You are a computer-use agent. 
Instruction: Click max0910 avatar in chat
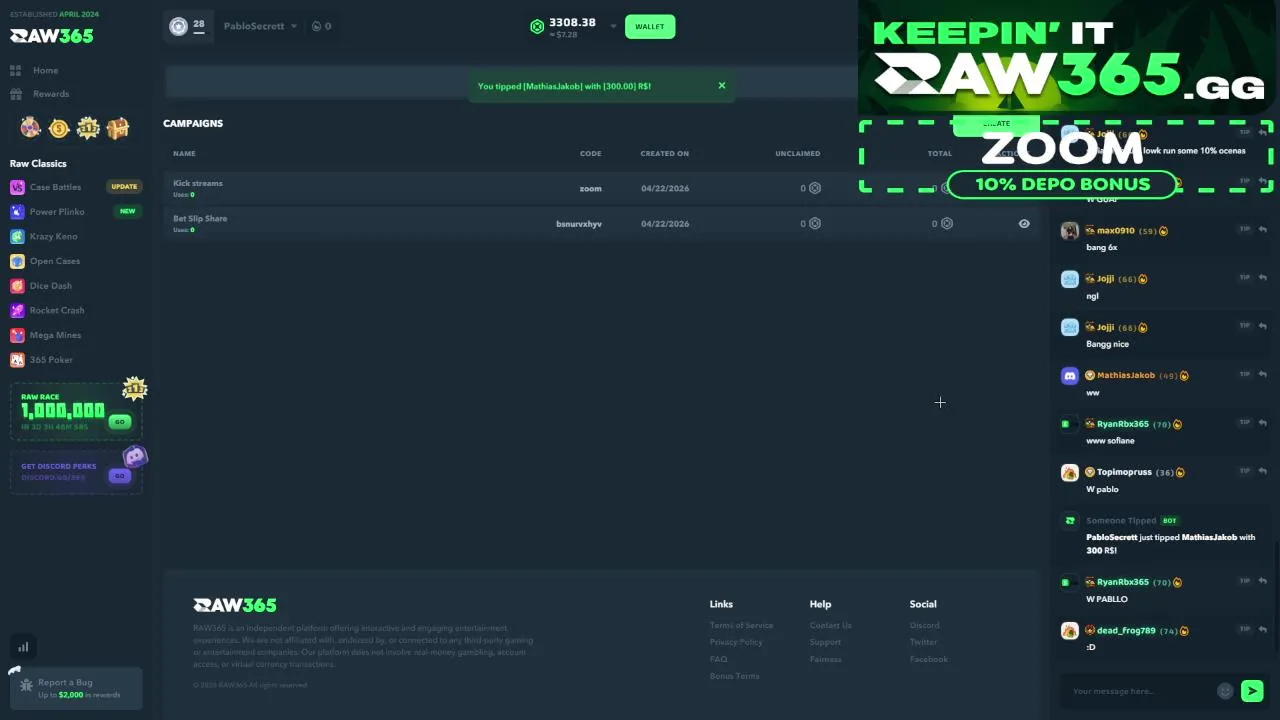pyautogui.click(x=1070, y=231)
